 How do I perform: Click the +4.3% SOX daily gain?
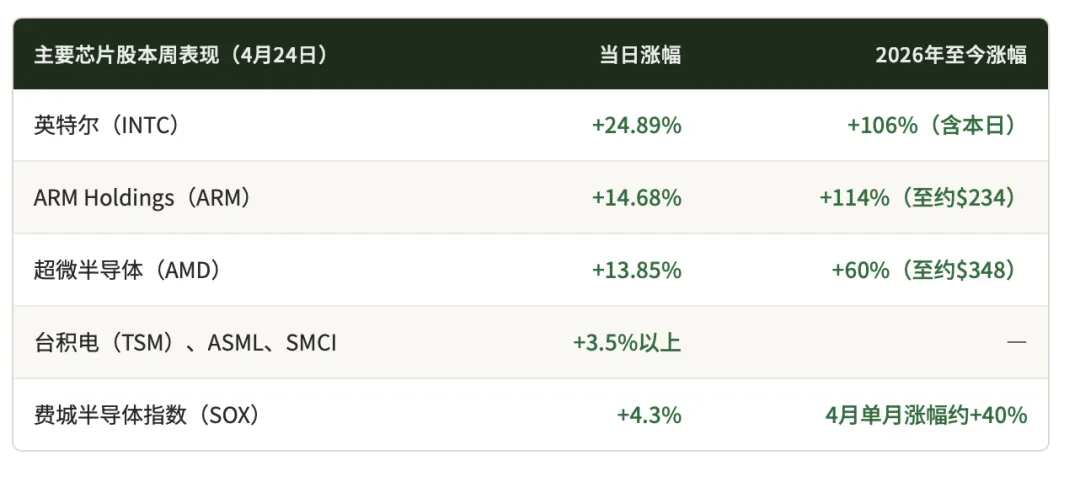[x=649, y=415]
